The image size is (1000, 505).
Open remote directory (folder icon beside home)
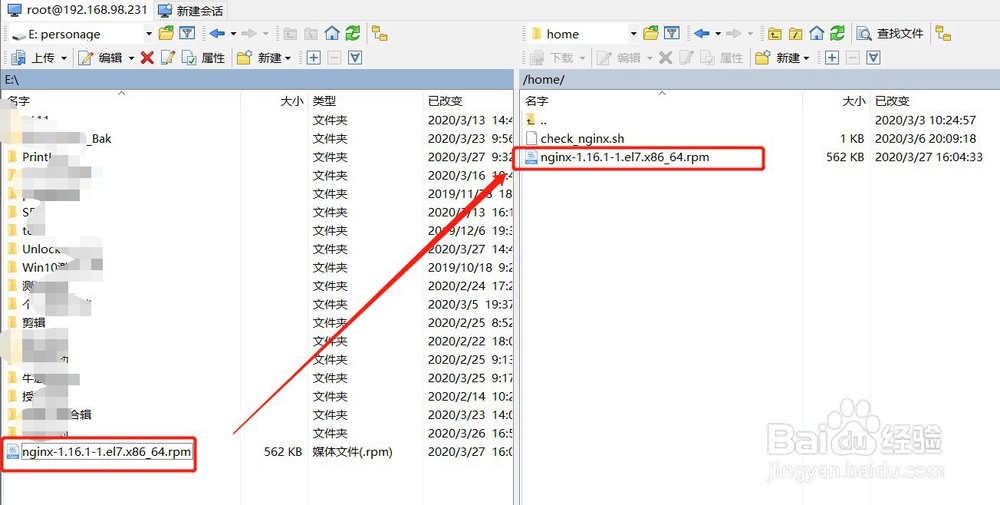click(651, 33)
